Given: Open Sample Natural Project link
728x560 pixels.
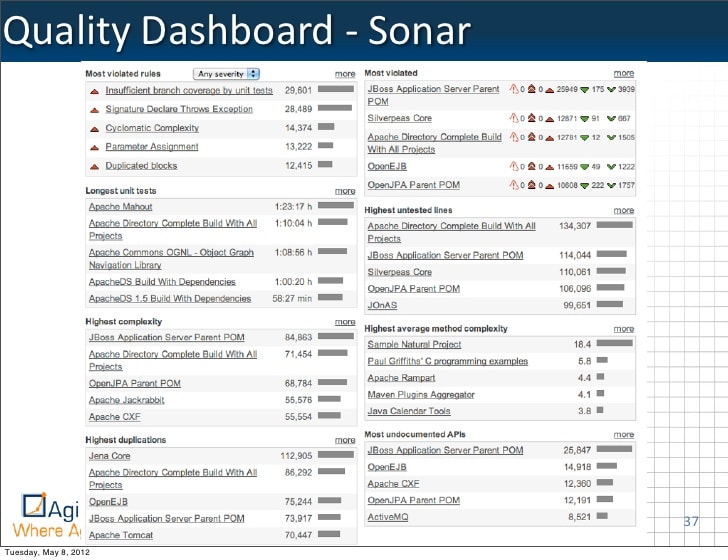Looking at the screenshot, I should 414,345.
